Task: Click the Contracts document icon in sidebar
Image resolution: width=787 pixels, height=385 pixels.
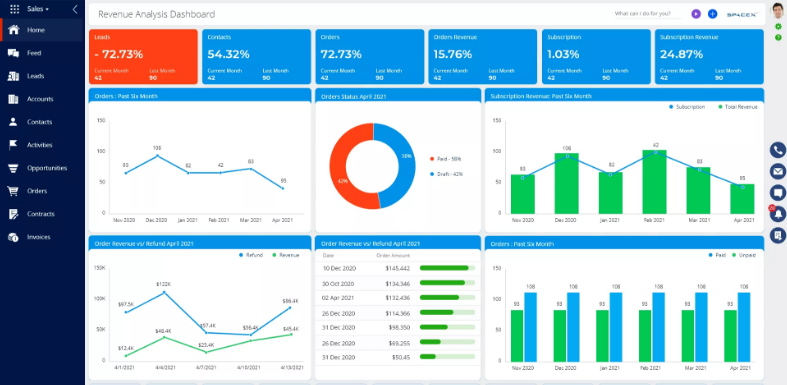Action: [x=14, y=214]
